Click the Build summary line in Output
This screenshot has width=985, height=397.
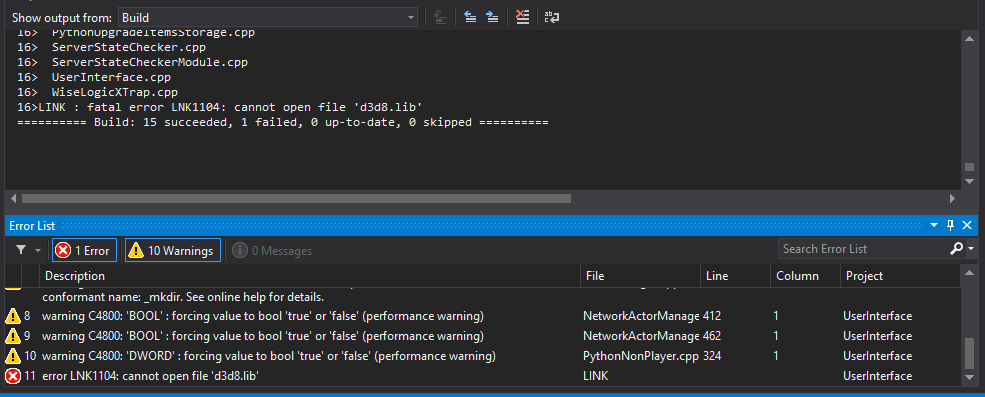[283, 122]
